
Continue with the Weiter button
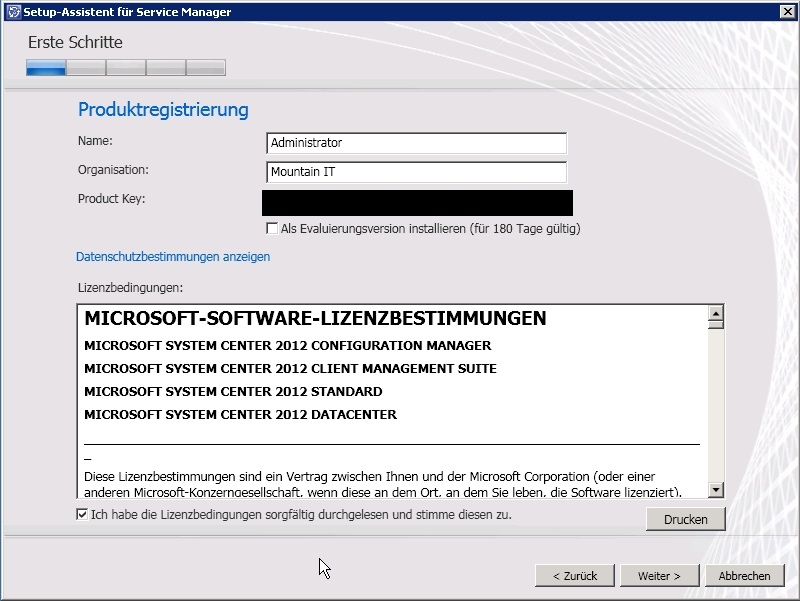657,576
